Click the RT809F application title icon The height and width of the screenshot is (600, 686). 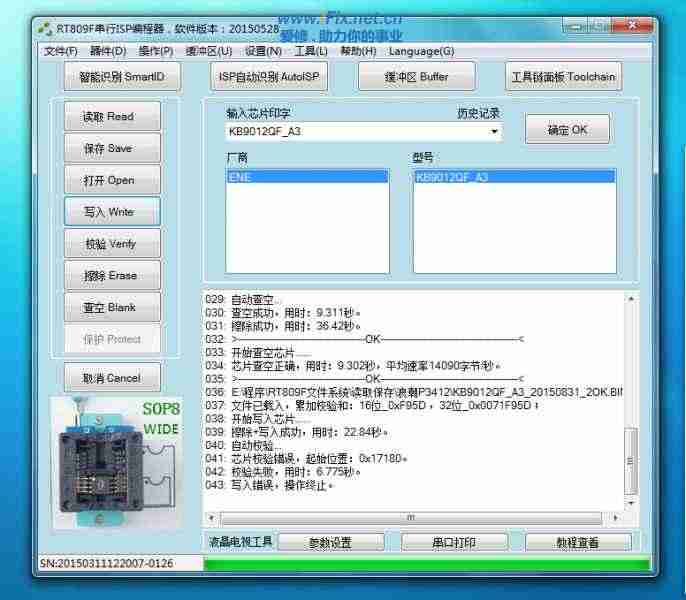[45, 29]
